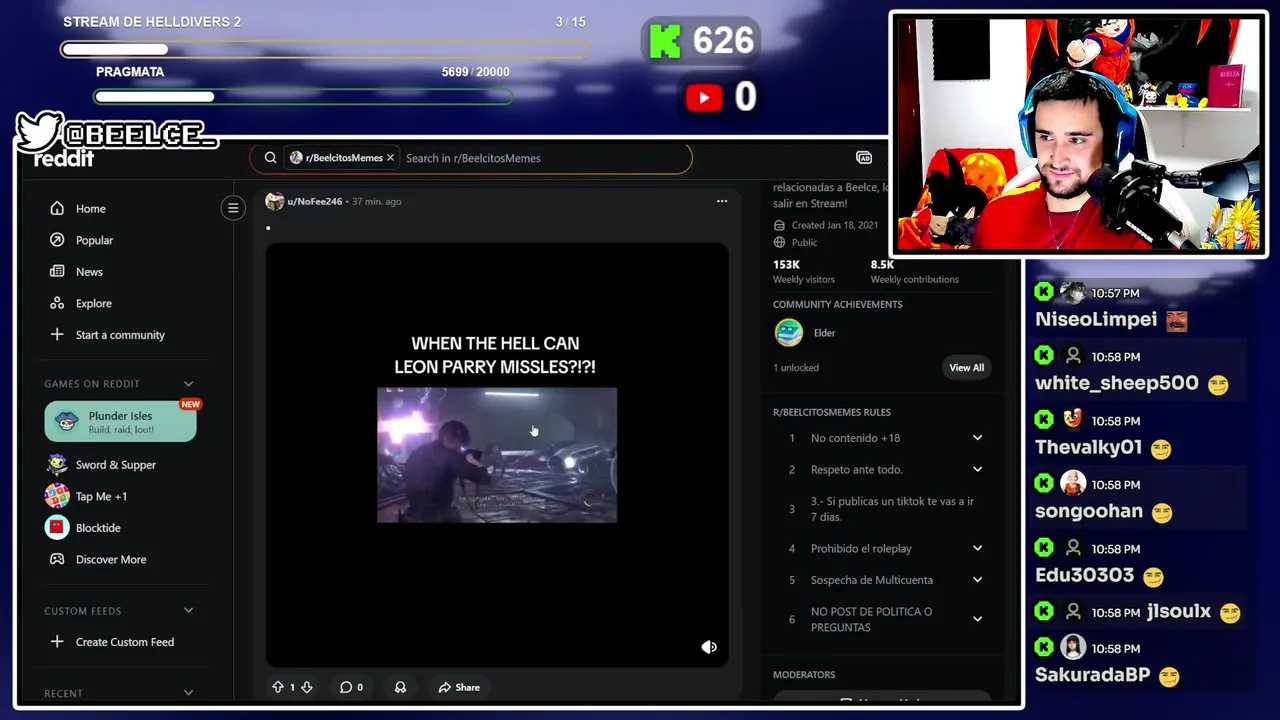
Task: Open u/NoFee246 profile
Action: click(315, 201)
